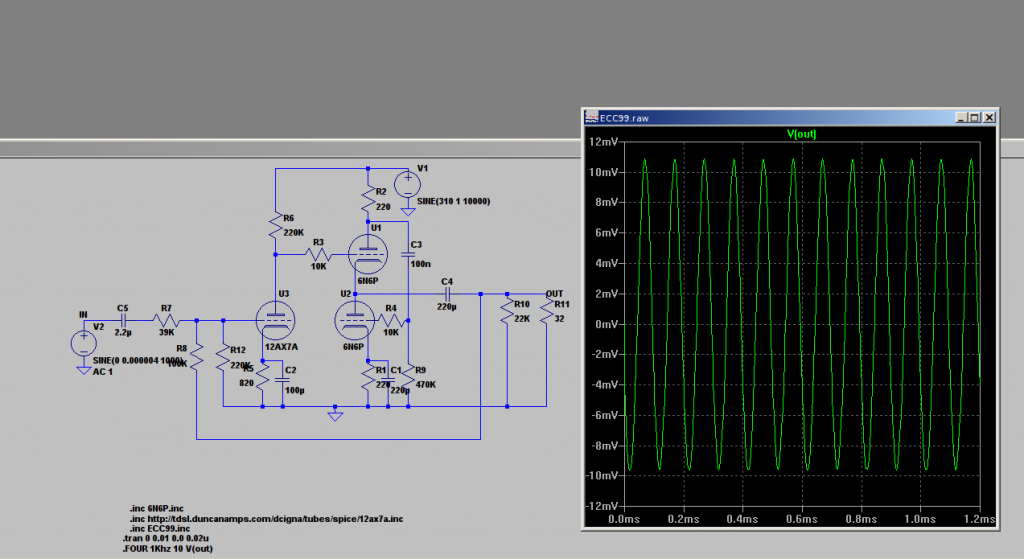This screenshot has width=1024, height=559.
Task: Click the 100µ value of C2
Action: point(295,391)
